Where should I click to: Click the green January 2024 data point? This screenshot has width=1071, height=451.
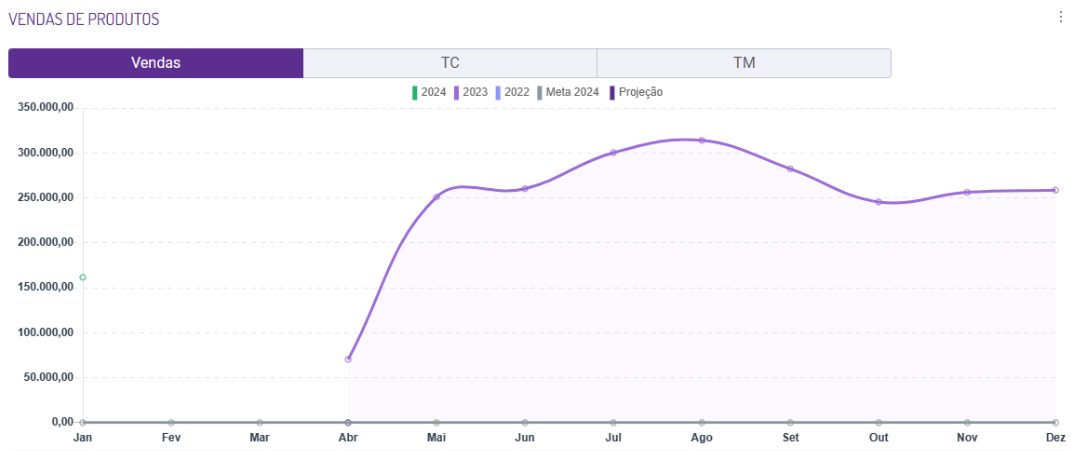point(83,277)
